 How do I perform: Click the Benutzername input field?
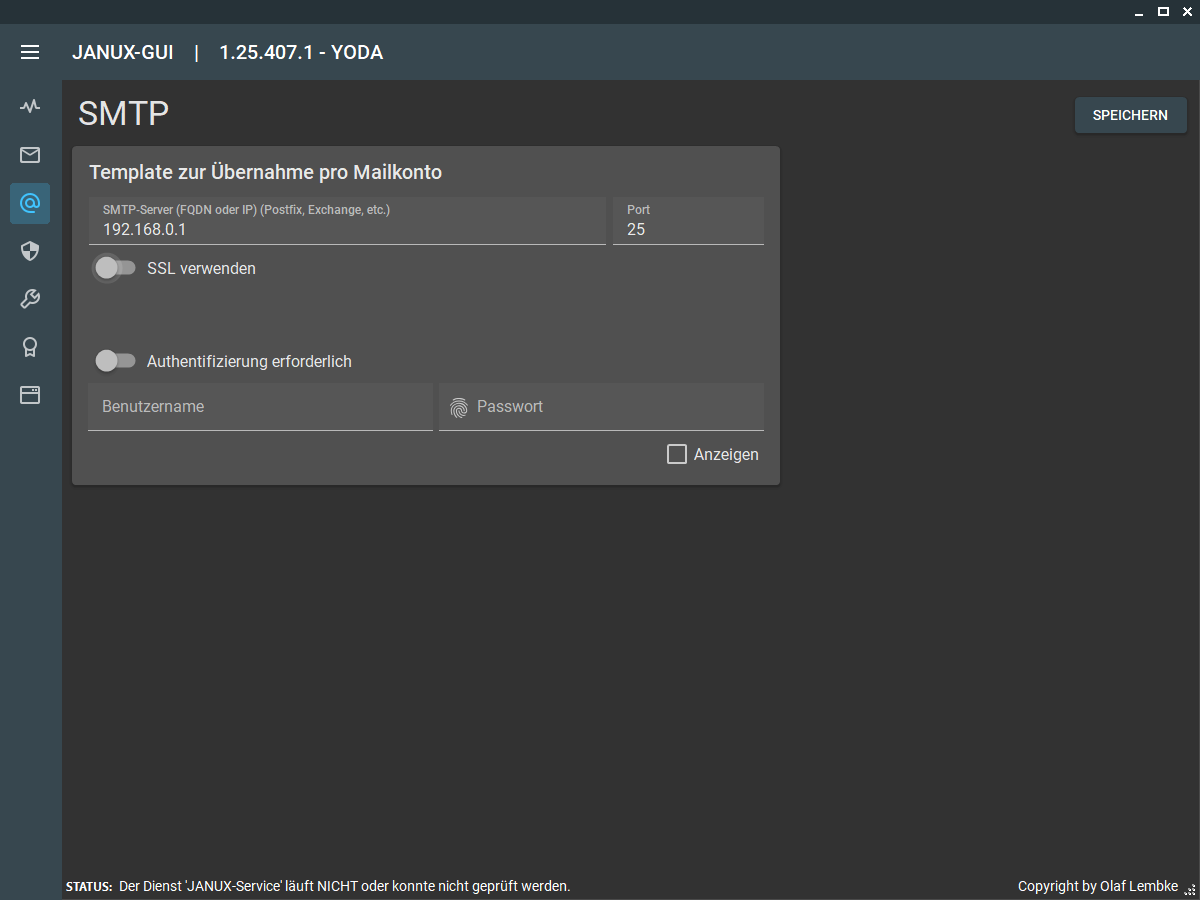260,407
